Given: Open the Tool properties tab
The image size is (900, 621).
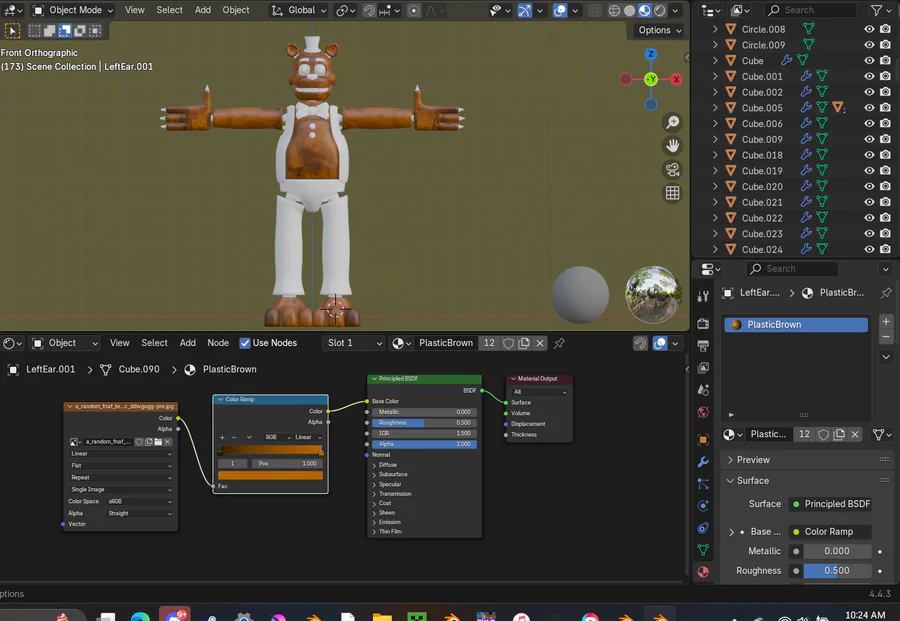Looking at the screenshot, I should coord(703,296).
